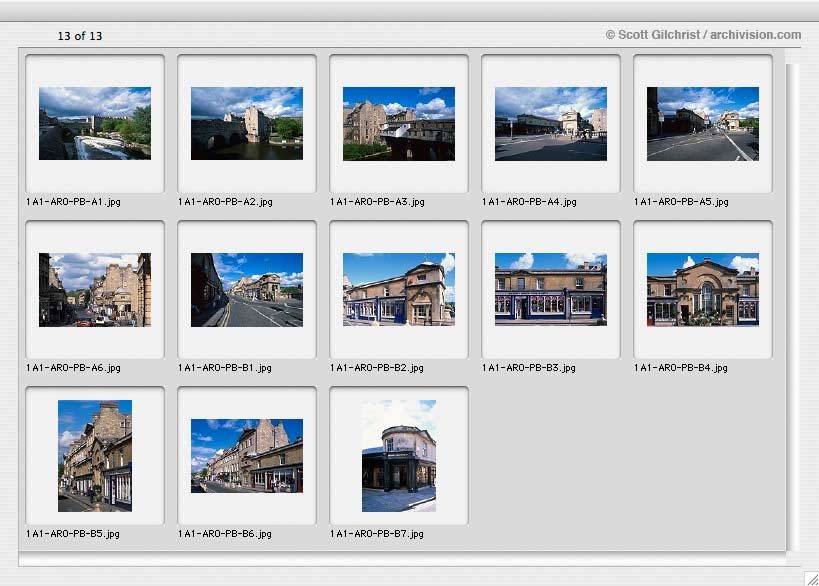This screenshot has height=586, width=819.
Task: Click the filename 1A1-ARO-PB-A1.jpg
Action: (73, 202)
